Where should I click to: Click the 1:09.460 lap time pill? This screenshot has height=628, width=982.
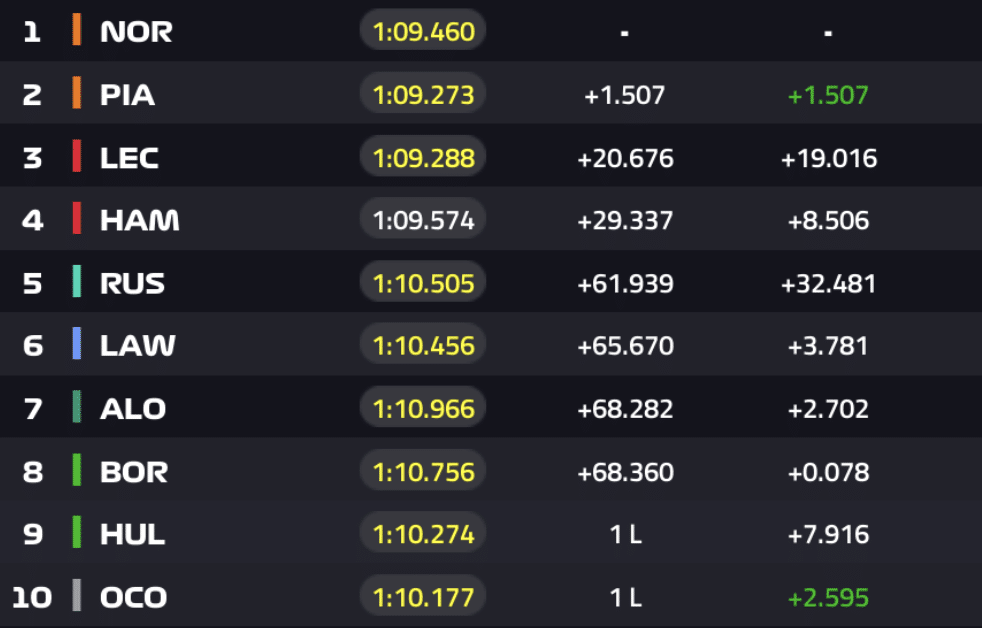point(423,31)
